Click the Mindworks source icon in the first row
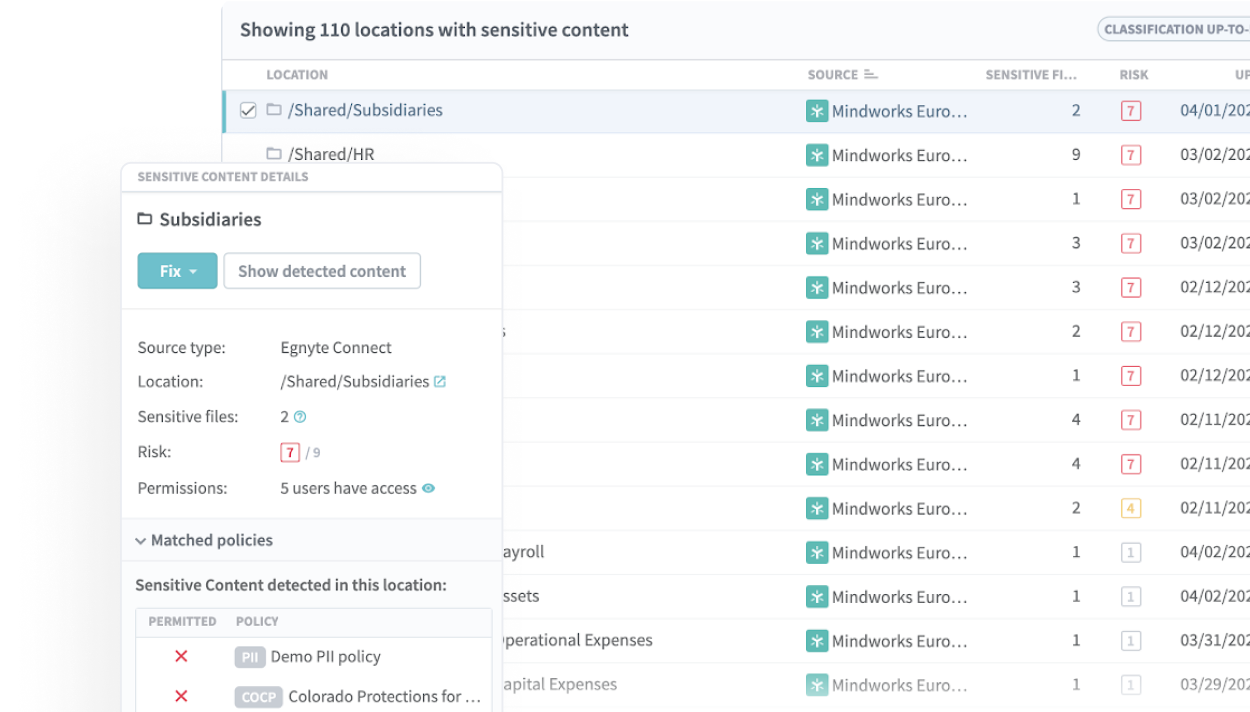The width and height of the screenshot is (1250, 712). [x=817, y=111]
